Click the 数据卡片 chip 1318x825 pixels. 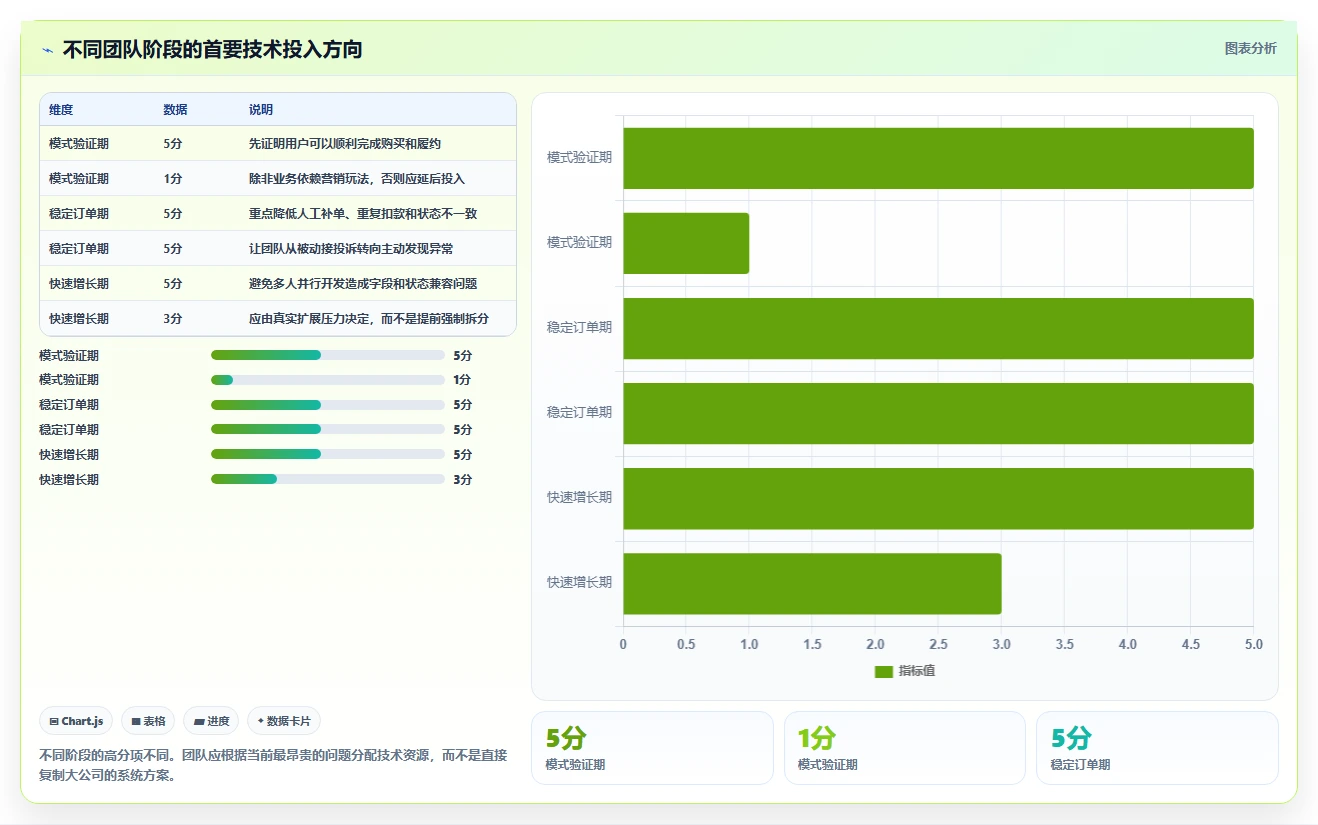[284, 721]
